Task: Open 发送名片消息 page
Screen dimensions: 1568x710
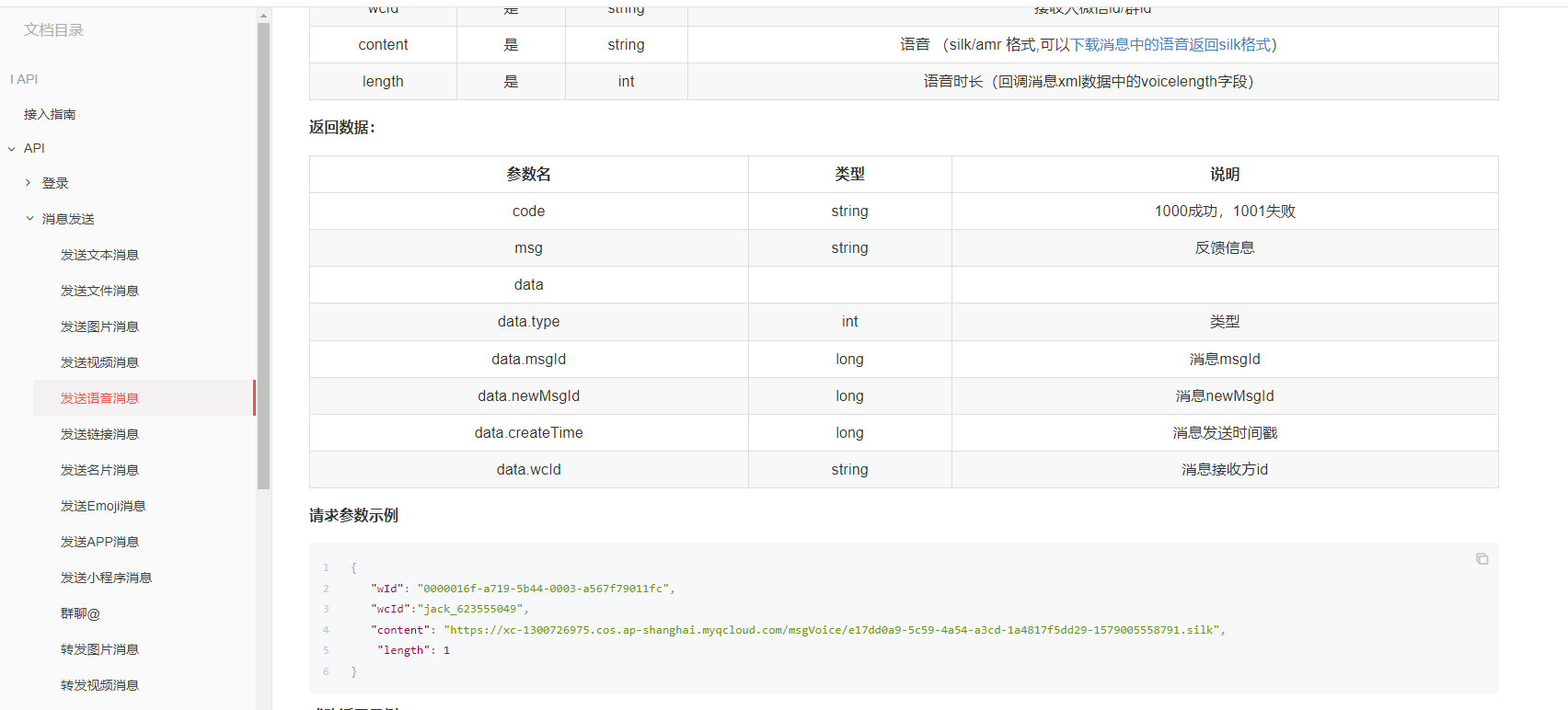Action: [x=99, y=470]
